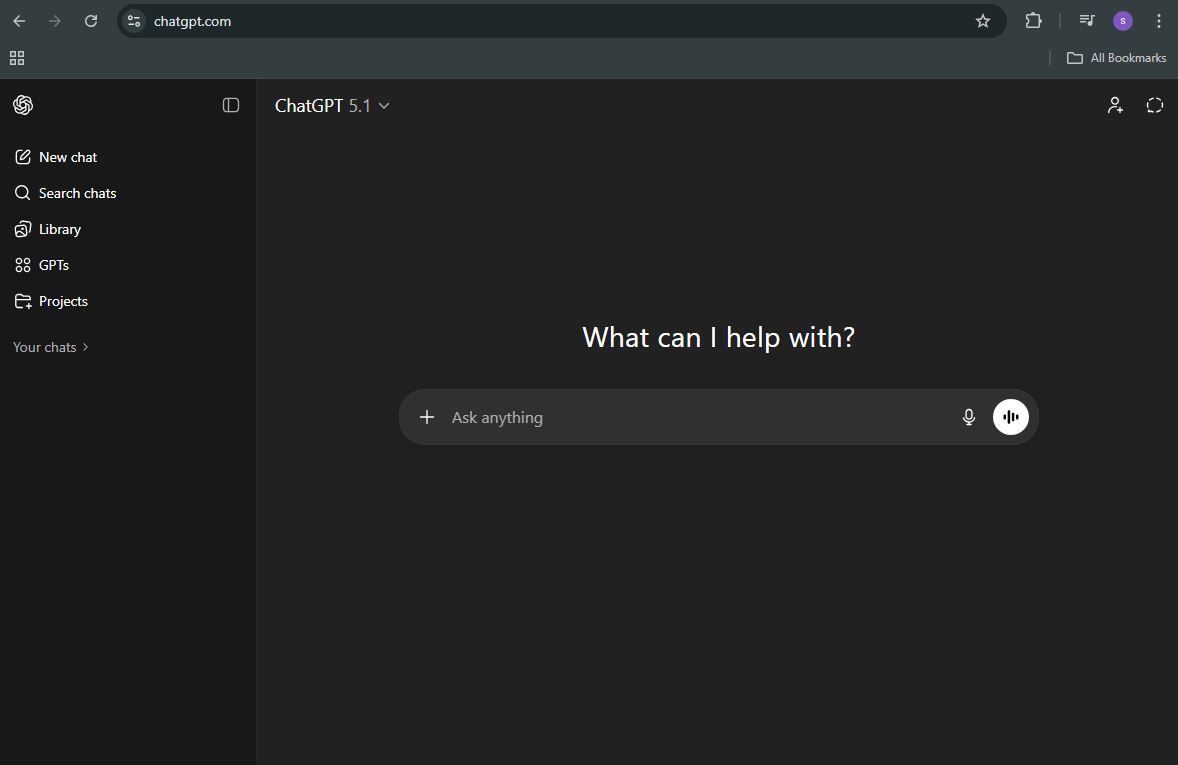Go to GPTs

click(42, 265)
